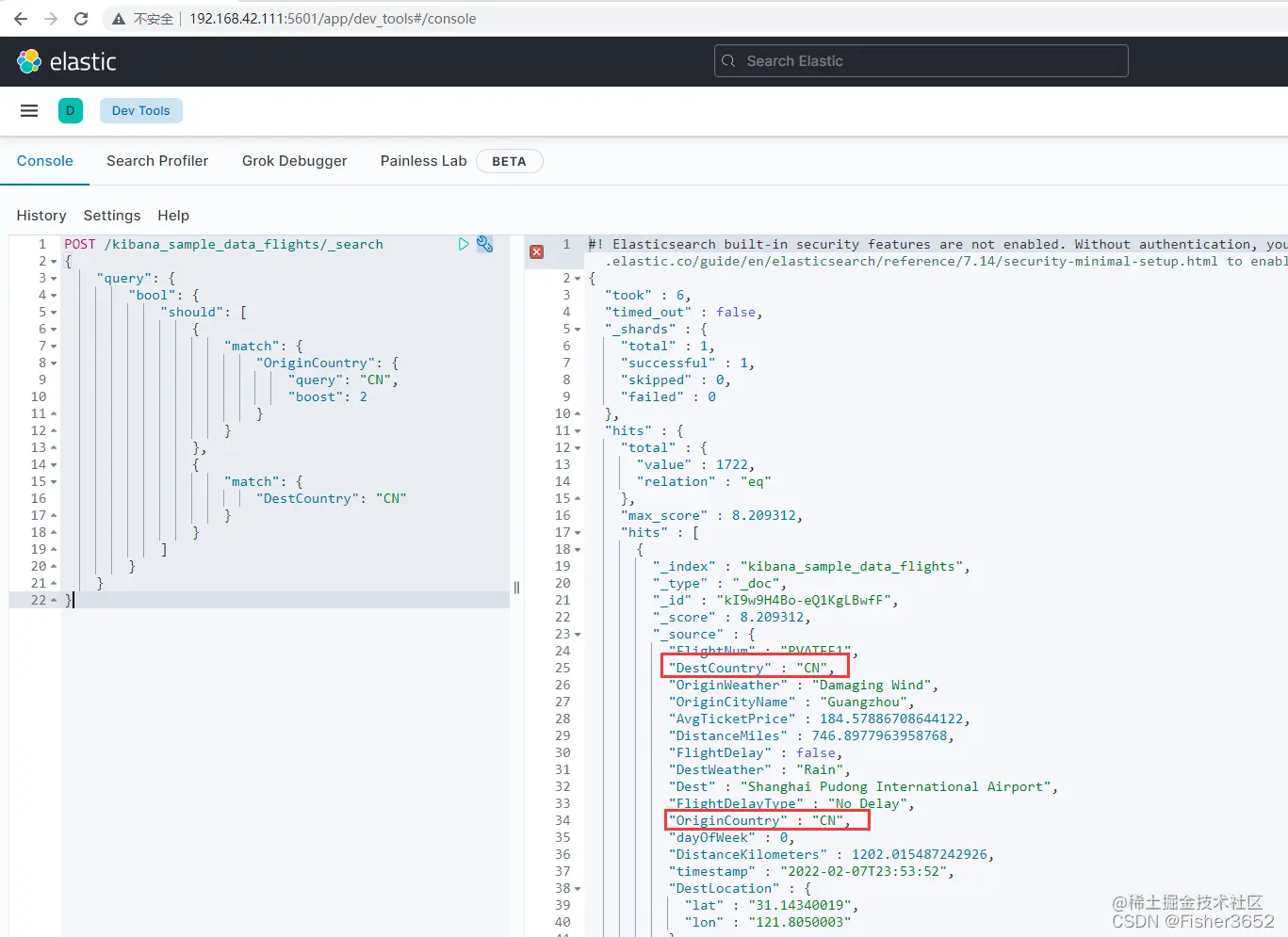Click "AvgTicketPrice" value line

(819, 719)
